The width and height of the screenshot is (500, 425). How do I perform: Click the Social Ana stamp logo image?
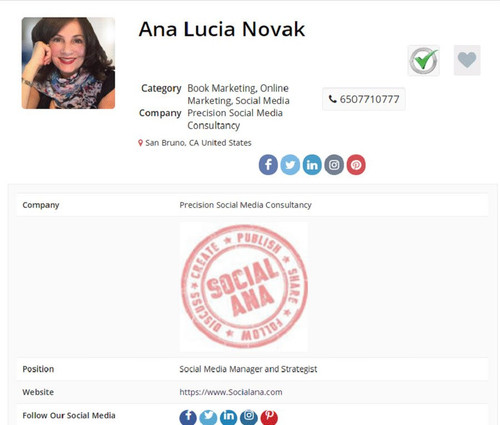(x=244, y=287)
